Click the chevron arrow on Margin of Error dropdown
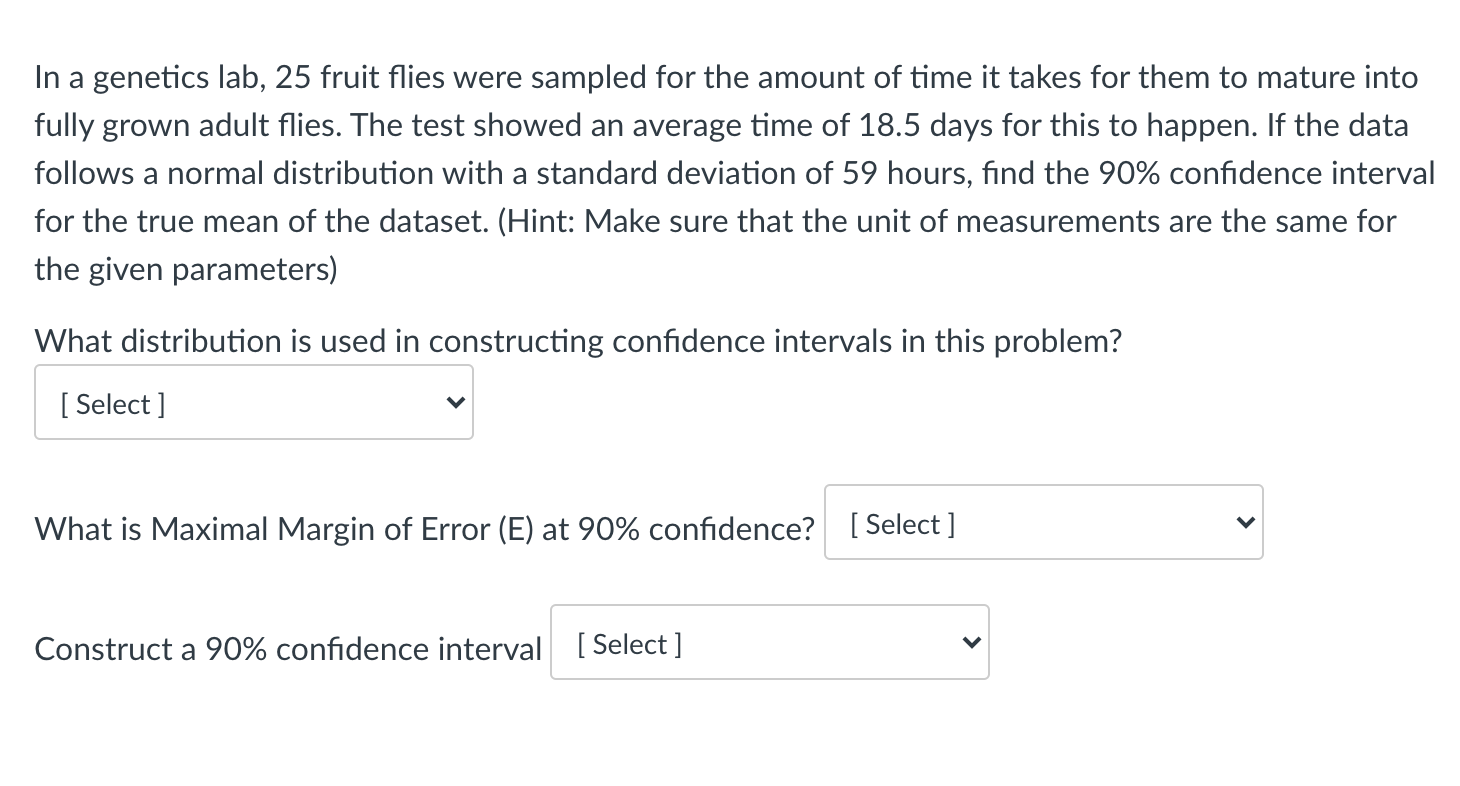 [1245, 522]
